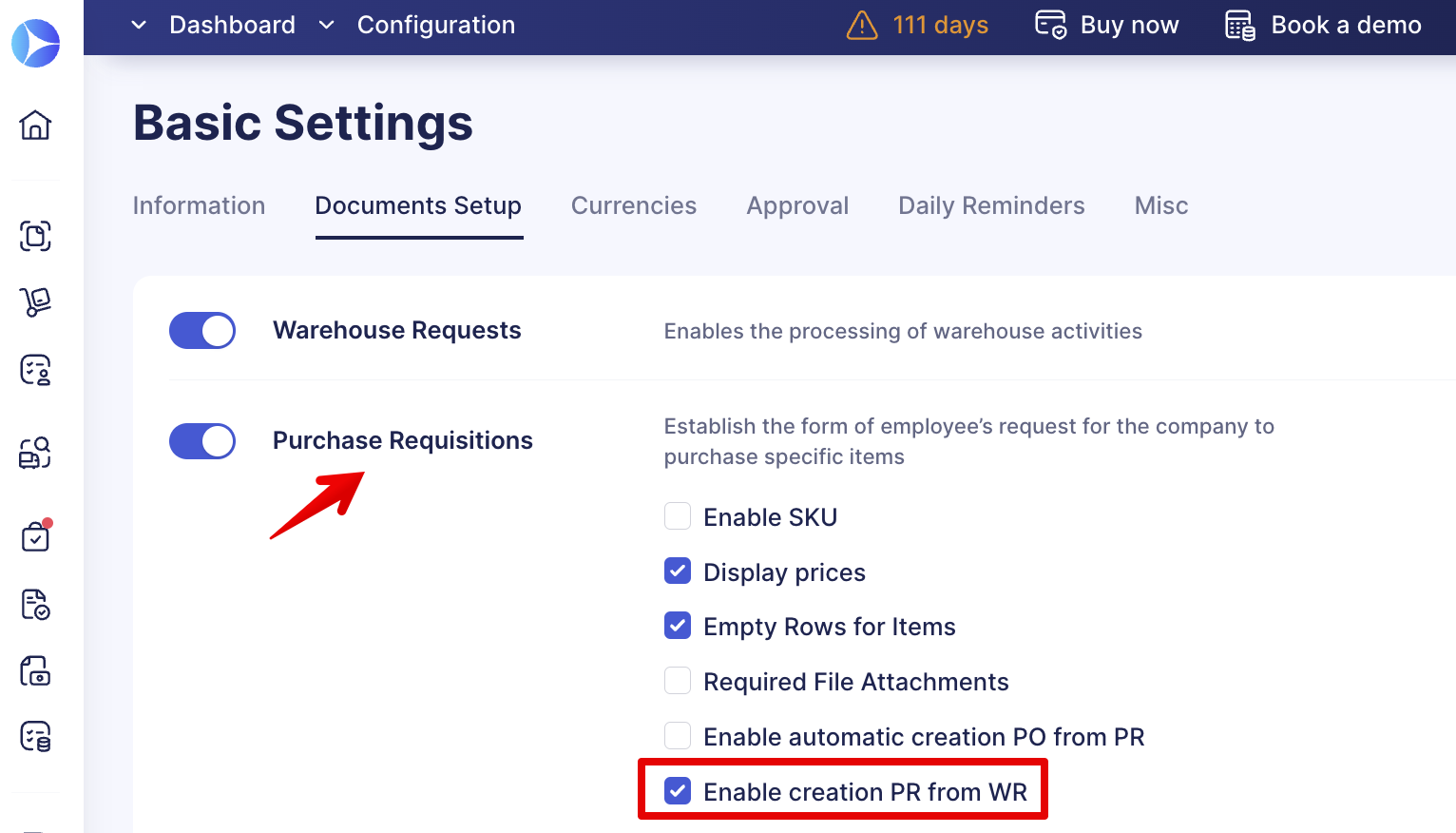Open the Home icon in sidebar
The image size is (1456, 833).
coord(35,125)
